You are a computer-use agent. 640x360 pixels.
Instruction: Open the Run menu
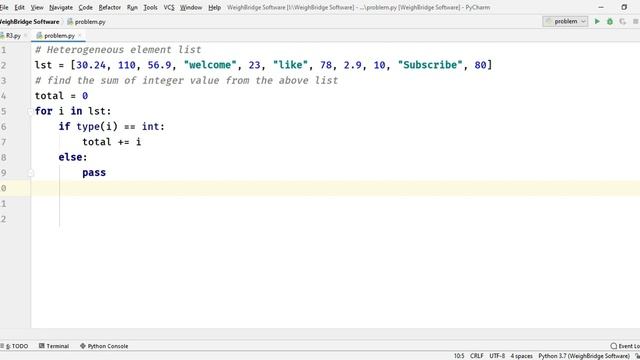pyautogui.click(x=132, y=7)
